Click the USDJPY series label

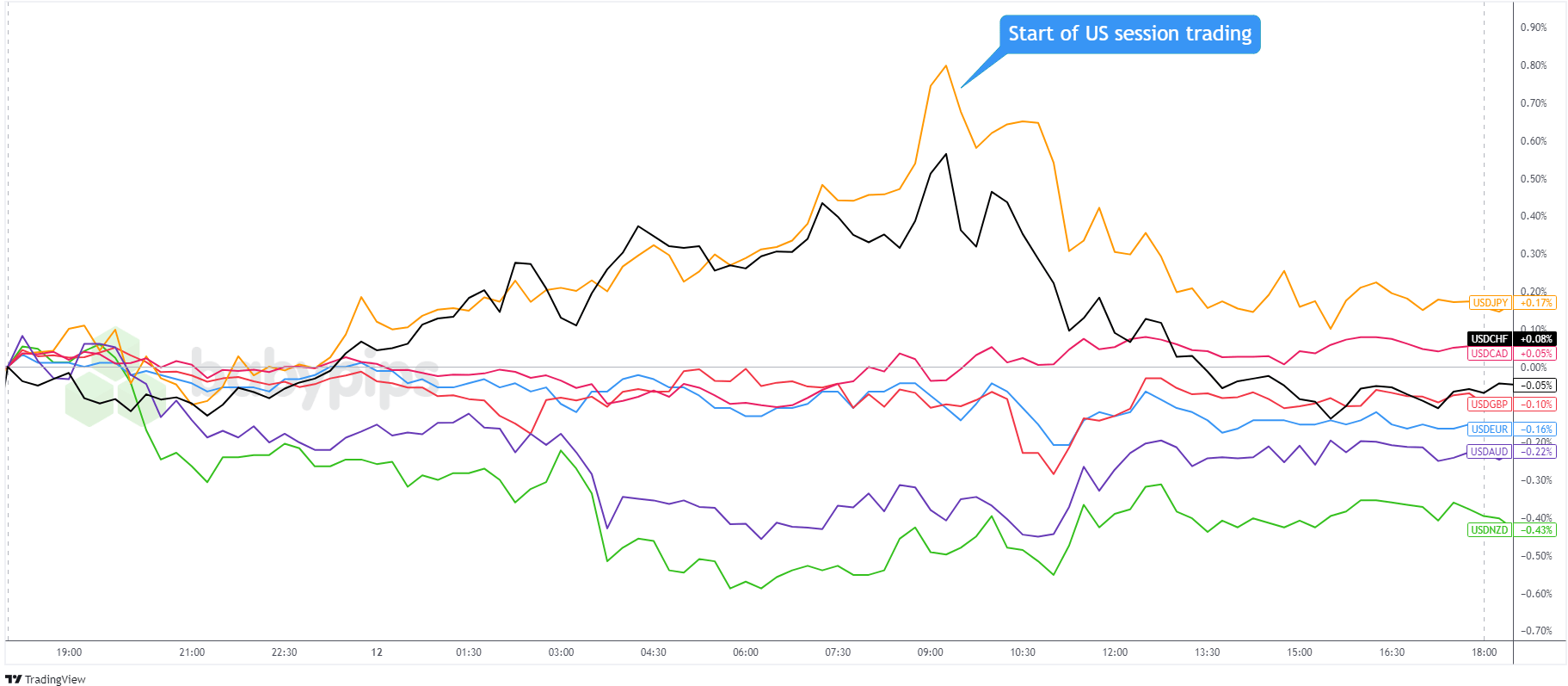[1490, 303]
